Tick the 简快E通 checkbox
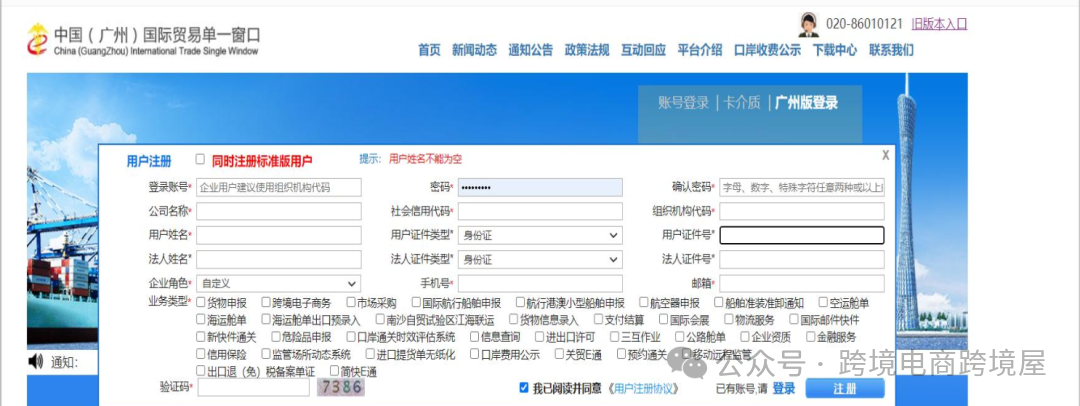The width and height of the screenshot is (1080, 406). coord(335,371)
